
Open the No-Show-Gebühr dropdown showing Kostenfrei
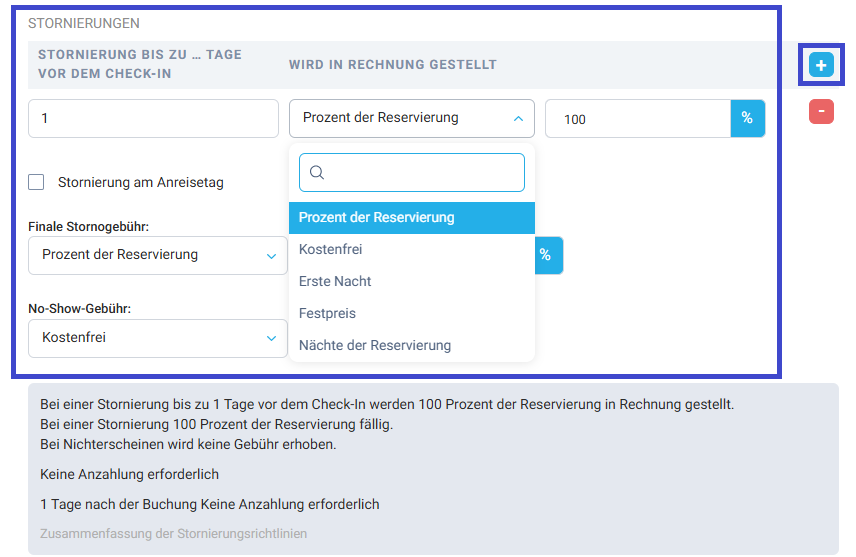pyautogui.click(x=158, y=338)
